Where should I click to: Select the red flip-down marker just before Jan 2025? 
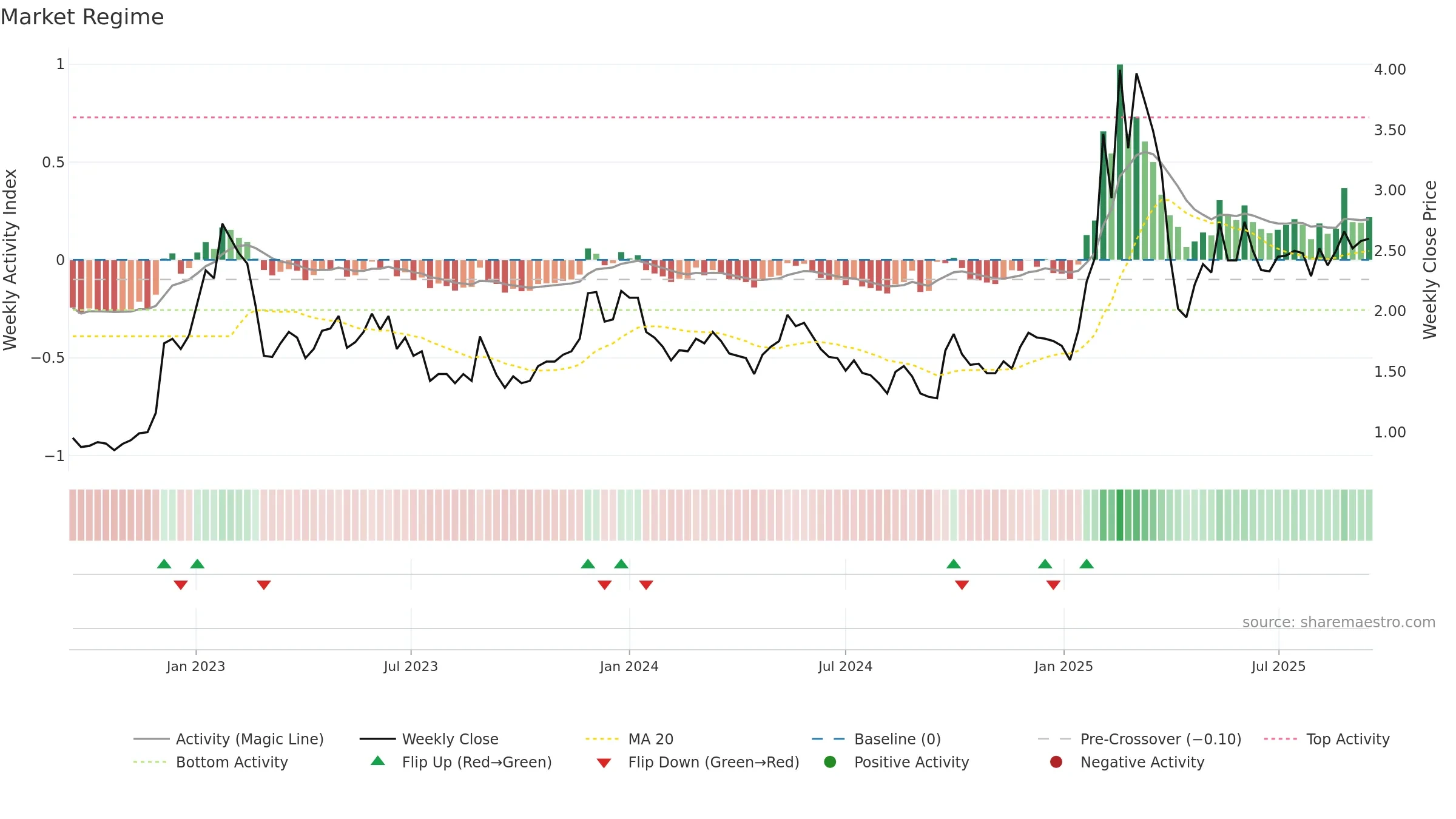tap(1053, 585)
